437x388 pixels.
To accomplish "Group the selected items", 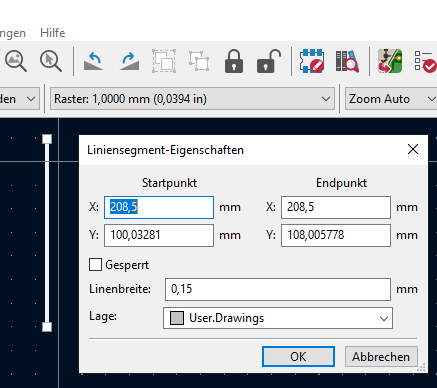I will click(x=164, y=61).
